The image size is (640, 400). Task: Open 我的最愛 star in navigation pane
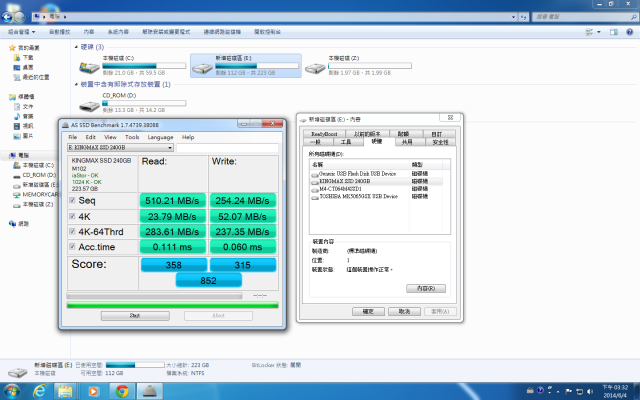pos(12,48)
